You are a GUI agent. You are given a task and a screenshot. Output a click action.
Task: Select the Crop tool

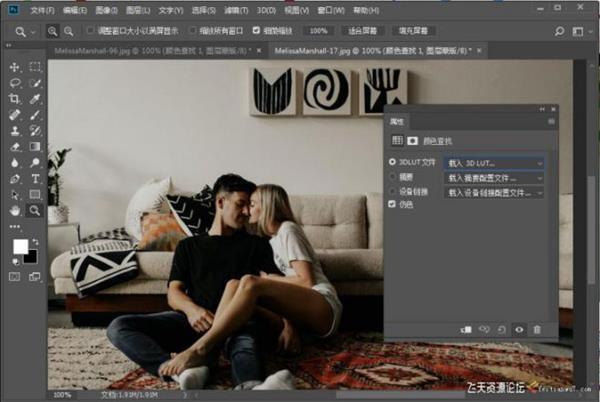(15, 99)
